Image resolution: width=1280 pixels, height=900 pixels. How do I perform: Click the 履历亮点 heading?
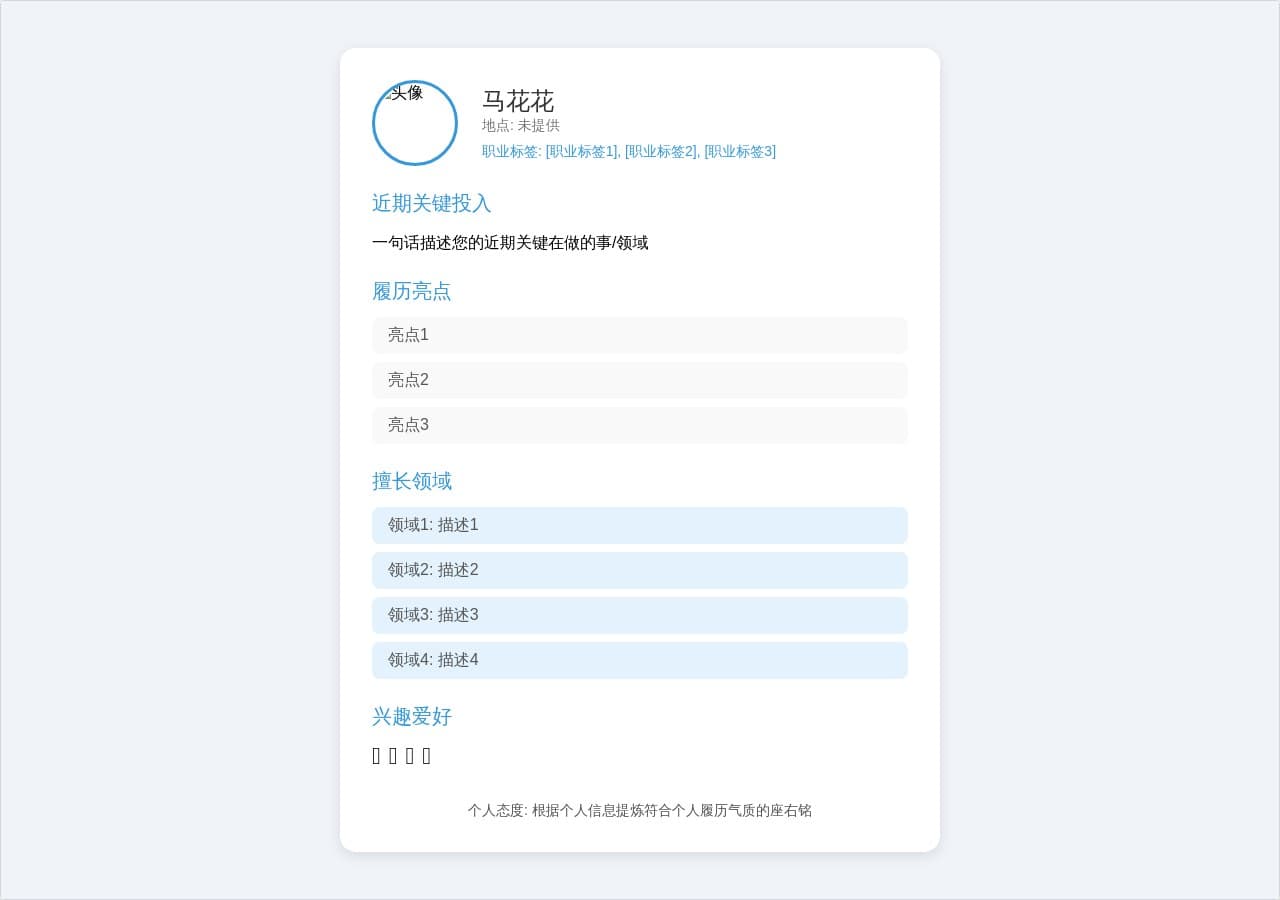412,291
